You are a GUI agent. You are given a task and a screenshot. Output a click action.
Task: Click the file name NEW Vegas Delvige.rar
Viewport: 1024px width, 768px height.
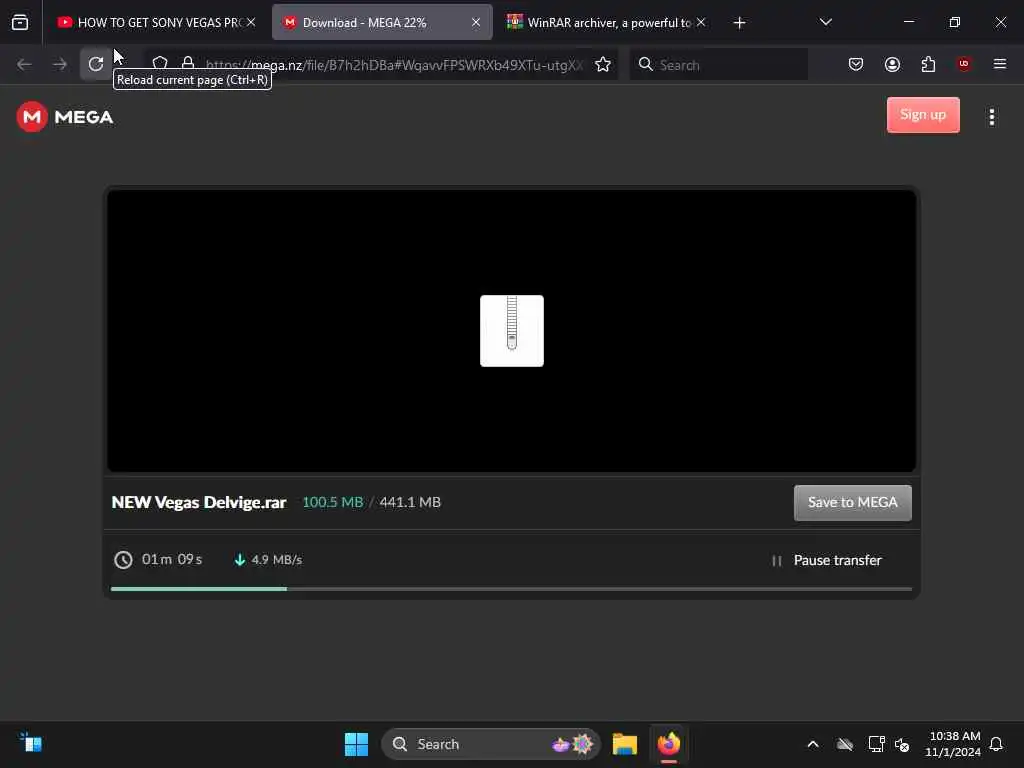(x=199, y=502)
